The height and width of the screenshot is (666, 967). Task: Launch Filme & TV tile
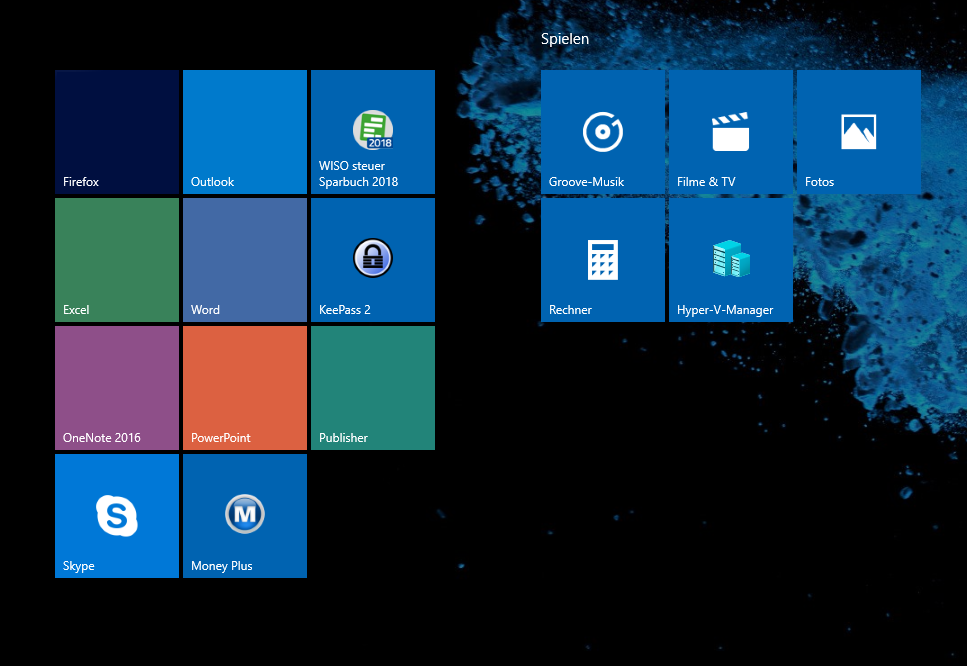coord(731,132)
